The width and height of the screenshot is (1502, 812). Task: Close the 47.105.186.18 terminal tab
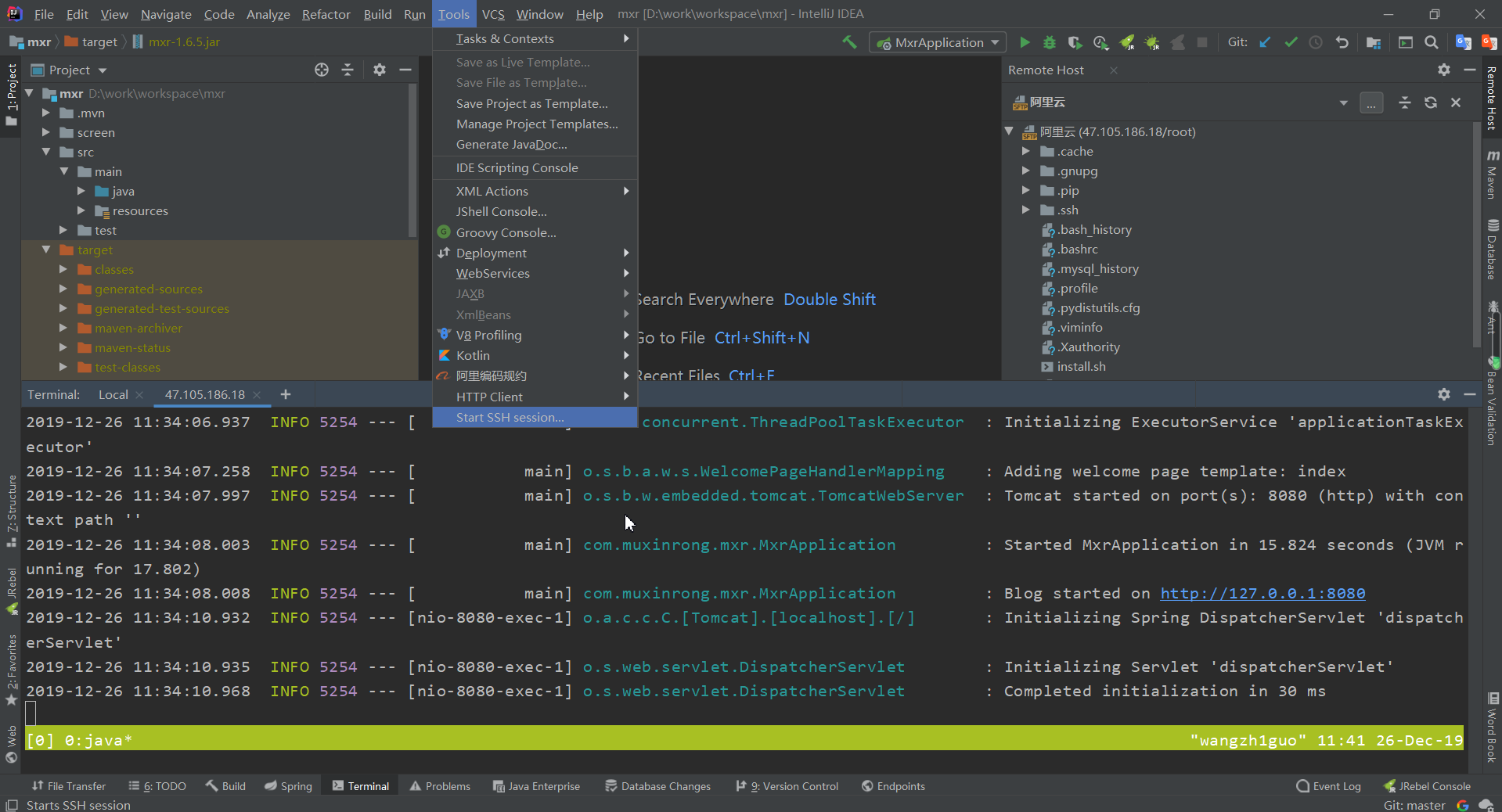257,395
